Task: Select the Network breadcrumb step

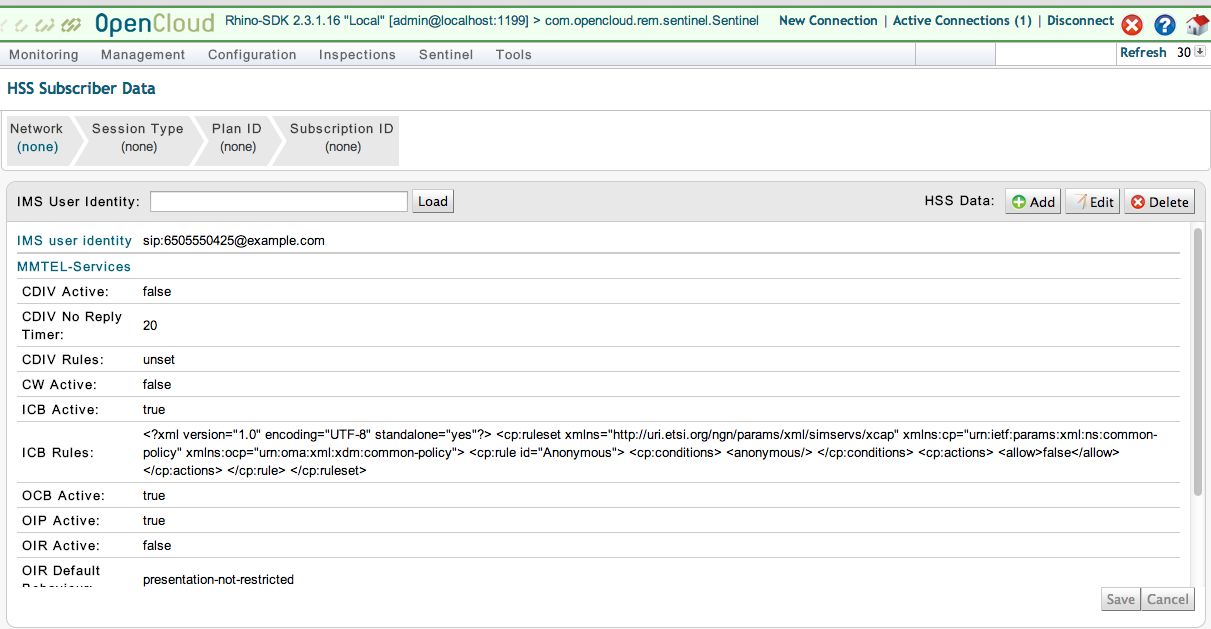Action: 37,137
